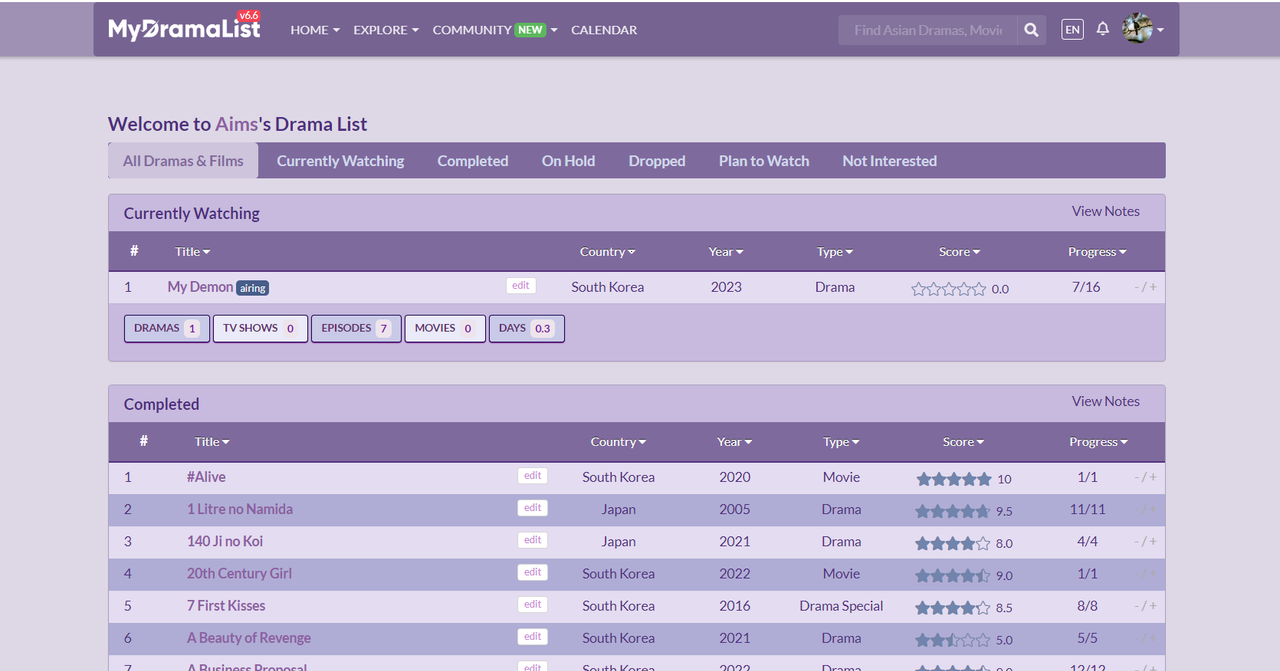Screen dimensions: 1280x671
Task: Click the #Alive star rating
Action: tap(954, 479)
